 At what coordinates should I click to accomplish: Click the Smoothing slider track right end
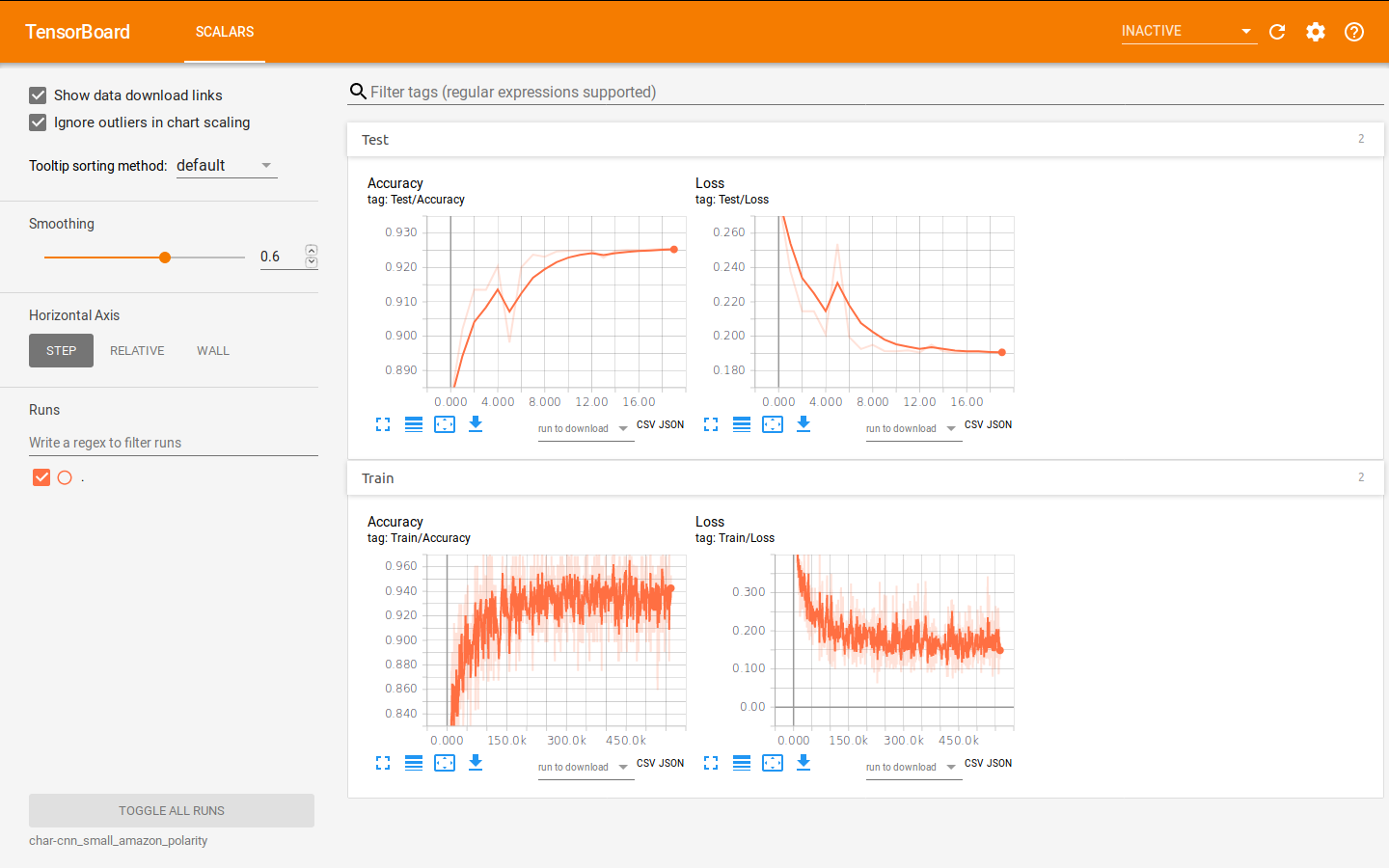point(243,258)
